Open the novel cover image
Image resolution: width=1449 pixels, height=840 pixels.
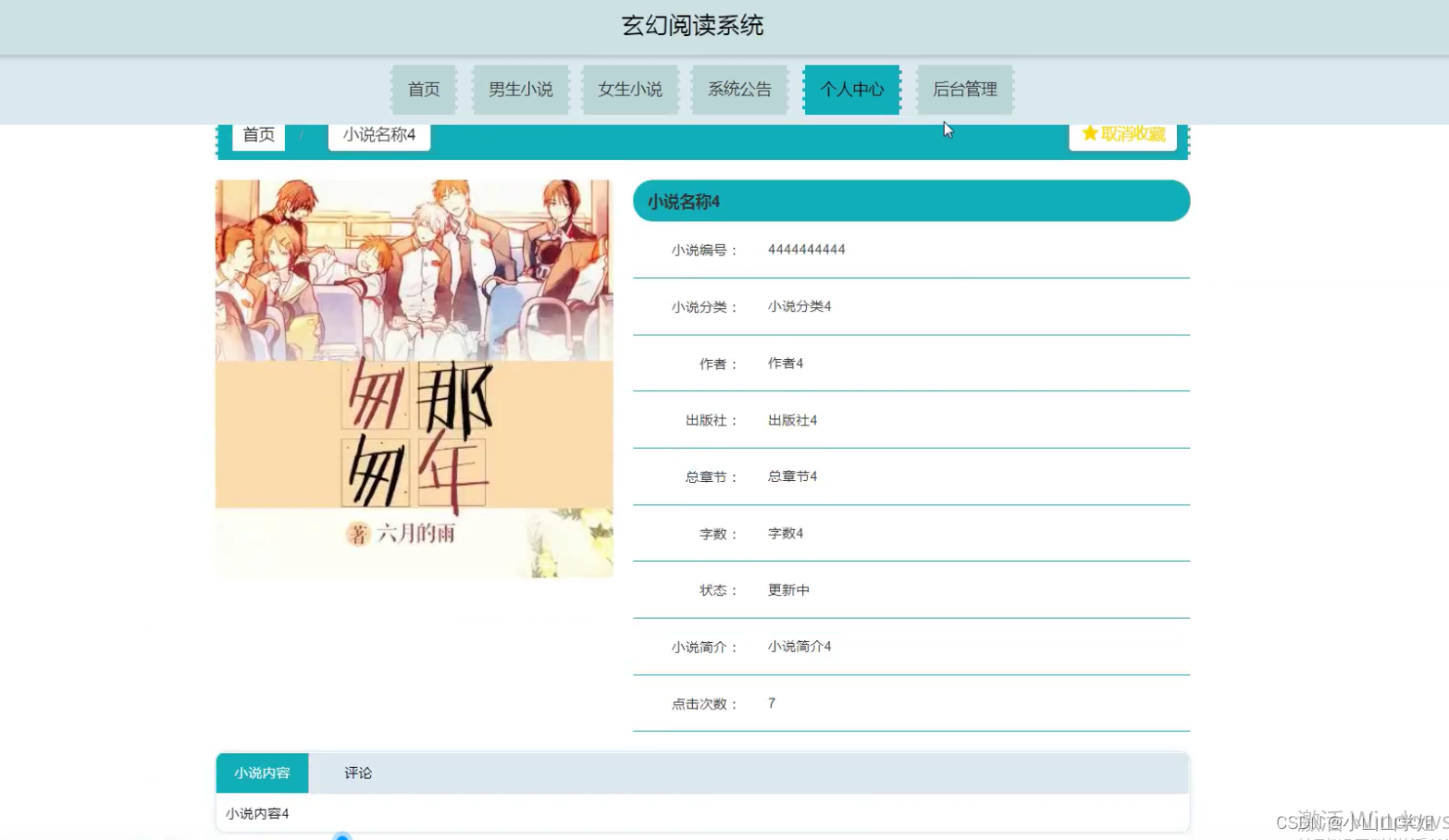tap(414, 377)
